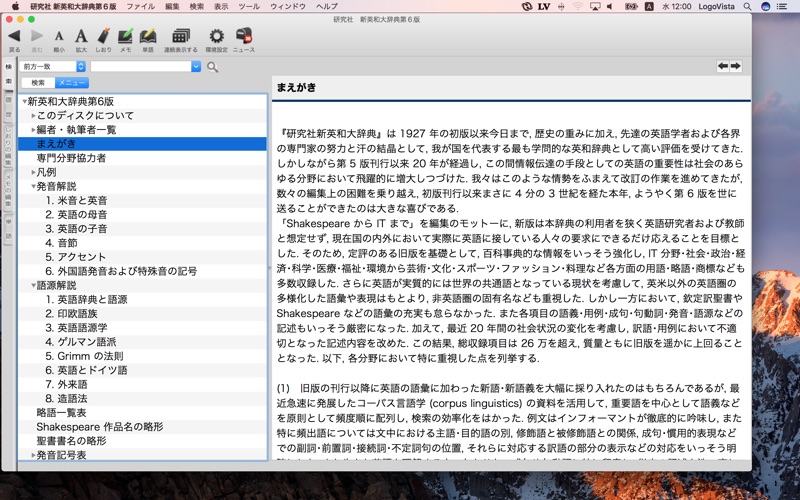Open the 単語 wordbook icon
This screenshot has height=500, width=800.
click(147, 36)
